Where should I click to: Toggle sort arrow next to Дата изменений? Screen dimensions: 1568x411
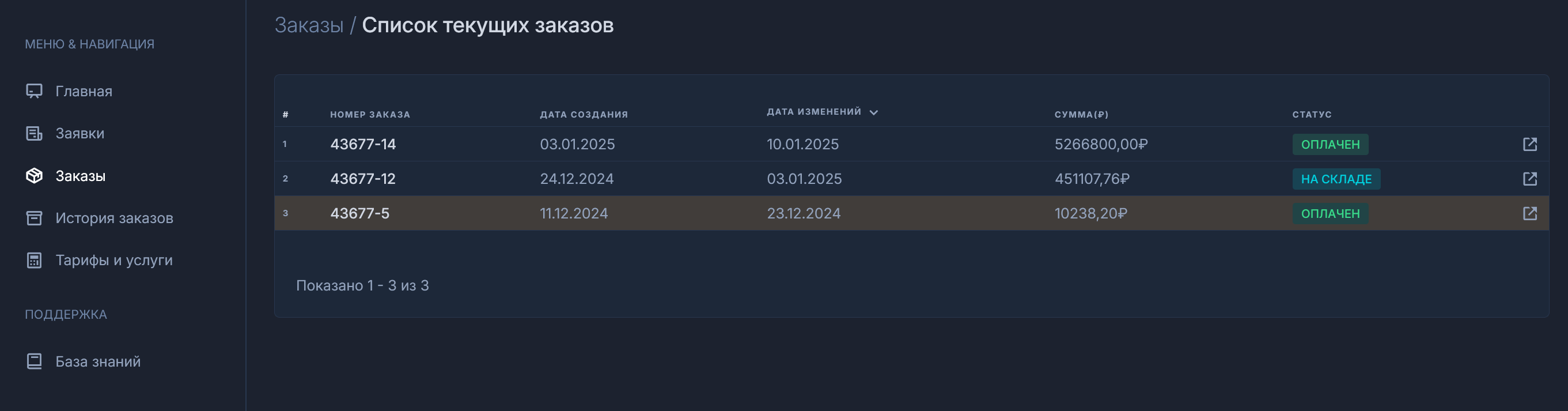click(x=873, y=112)
